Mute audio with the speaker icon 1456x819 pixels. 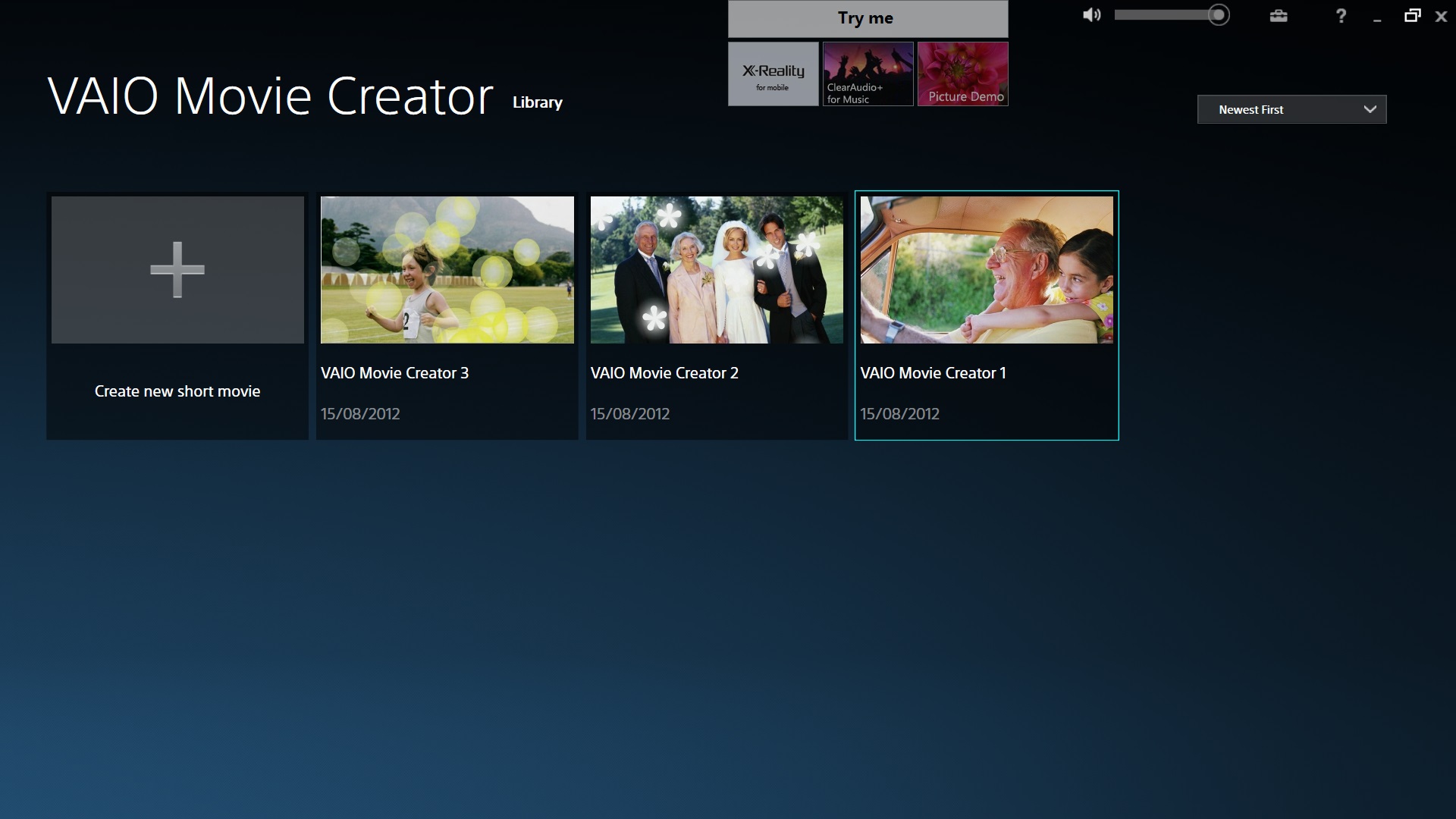pyautogui.click(x=1091, y=15)
